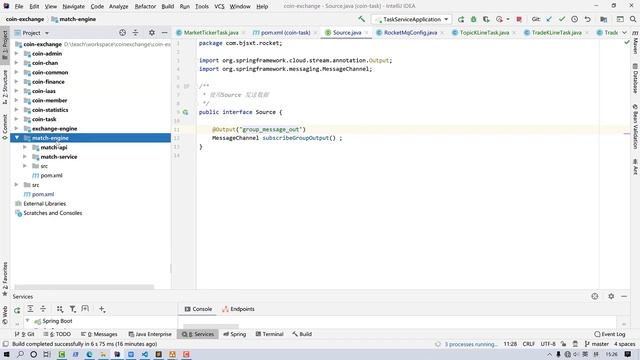The width and height of the screenshot is (640, 360).
Task: Collapse the match-engine module
Action: (17, 138)
